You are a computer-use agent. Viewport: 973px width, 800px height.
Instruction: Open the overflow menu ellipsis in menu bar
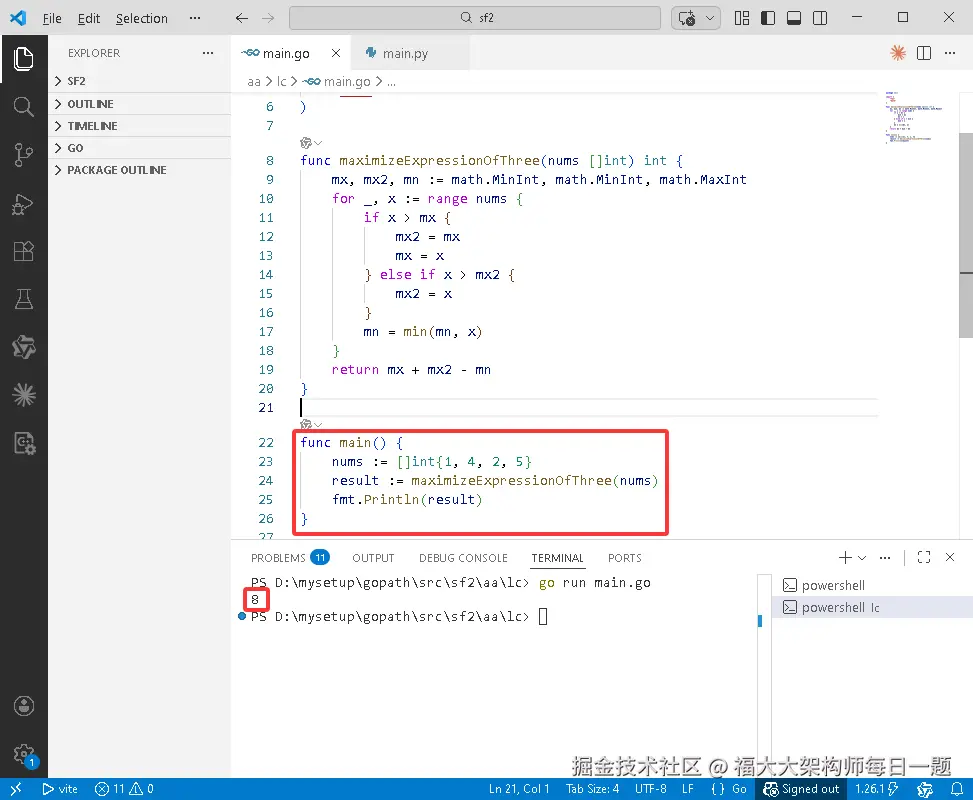tap(195, 18)
